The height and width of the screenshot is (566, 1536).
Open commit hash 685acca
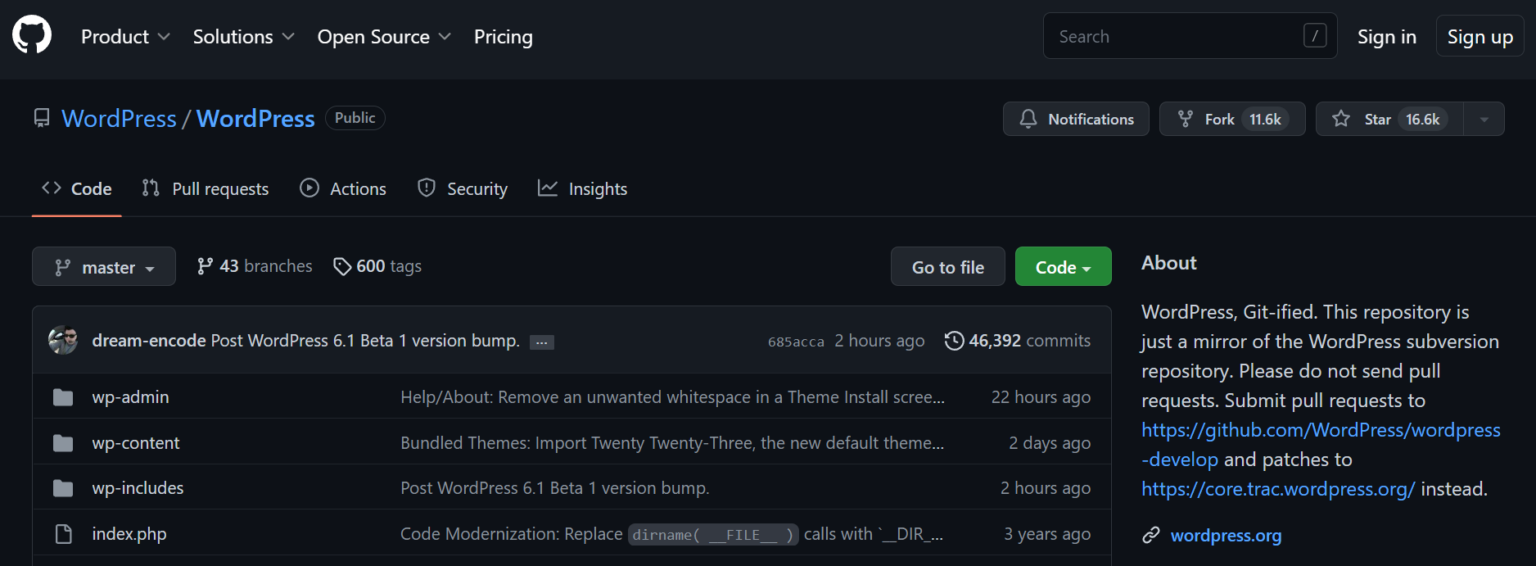pos(796,342)
